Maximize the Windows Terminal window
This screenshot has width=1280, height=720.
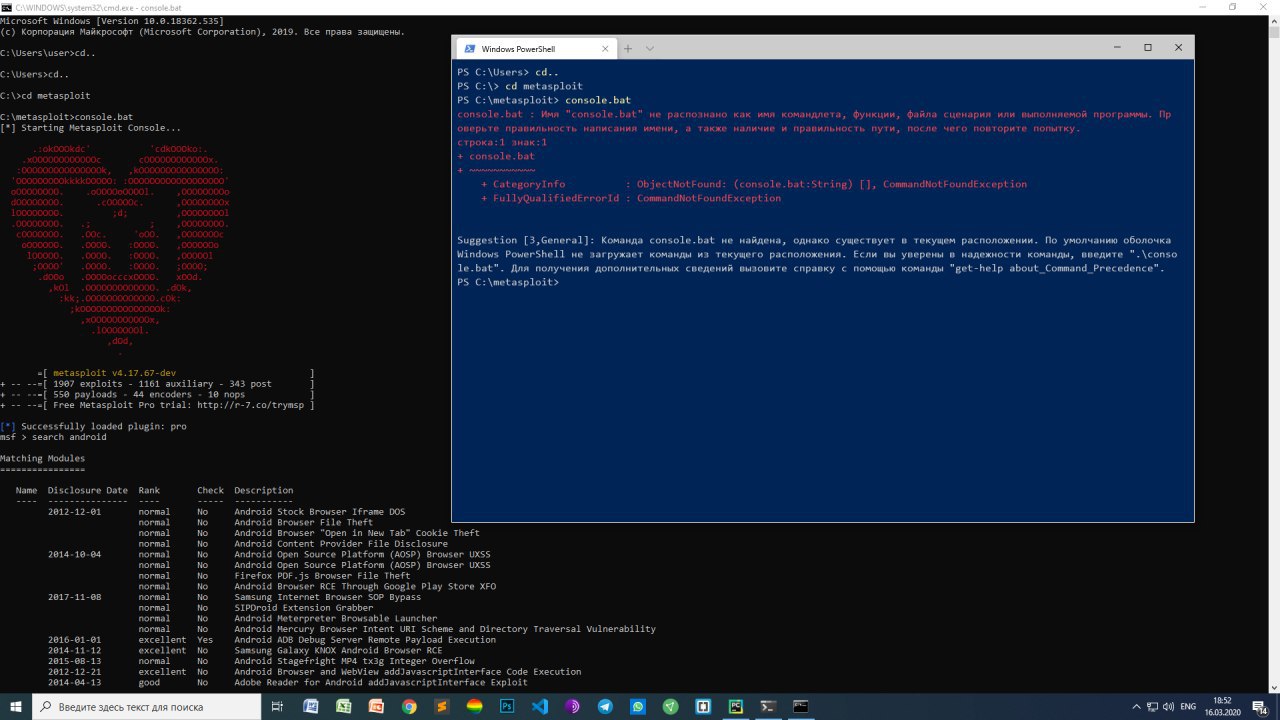click(x=1148, y=47)
